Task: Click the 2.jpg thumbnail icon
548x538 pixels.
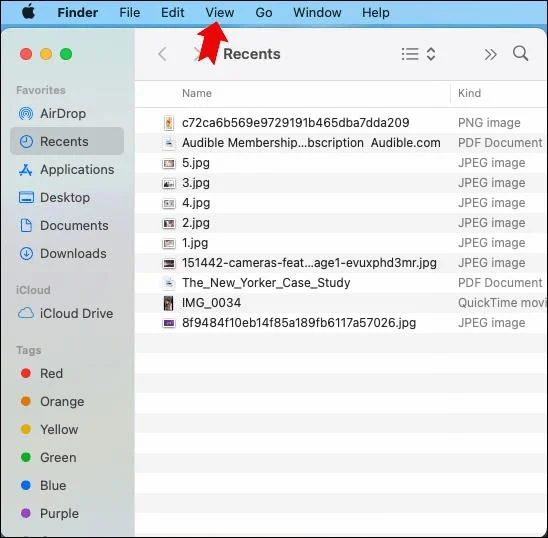Action: (168, 223)
